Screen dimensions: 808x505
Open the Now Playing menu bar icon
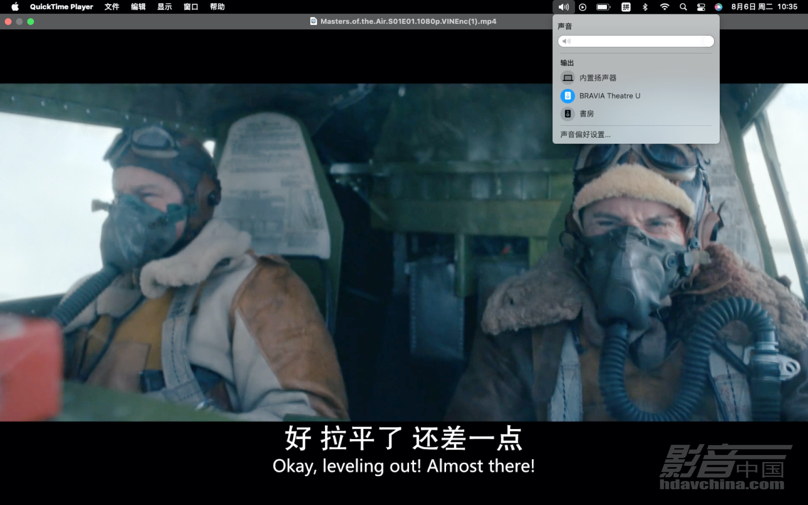pyautogui.click(x=583, y=7)
